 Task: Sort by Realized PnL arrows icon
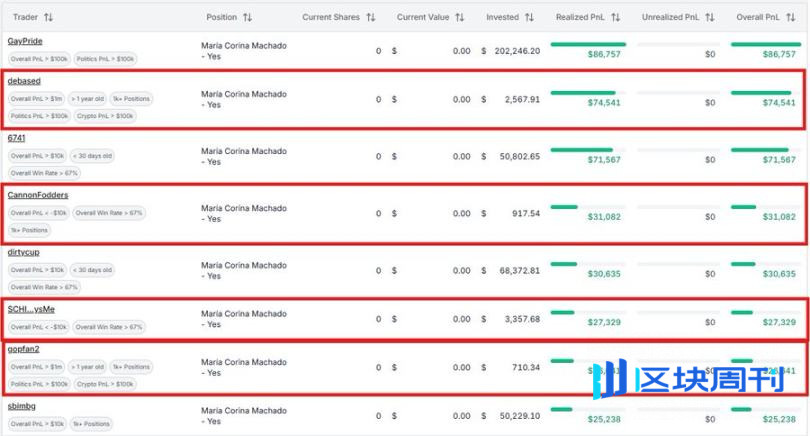[x=616, y=18]
